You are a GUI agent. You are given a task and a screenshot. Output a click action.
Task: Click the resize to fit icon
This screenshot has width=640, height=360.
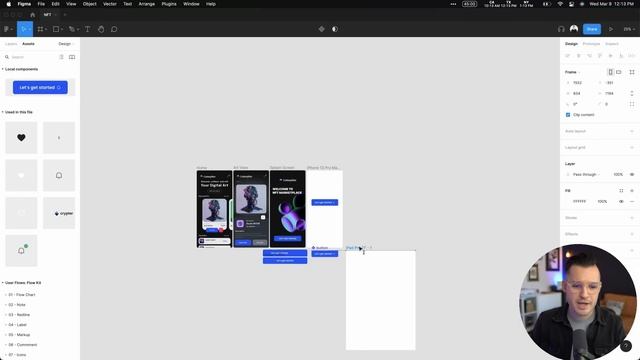[632, 72]
